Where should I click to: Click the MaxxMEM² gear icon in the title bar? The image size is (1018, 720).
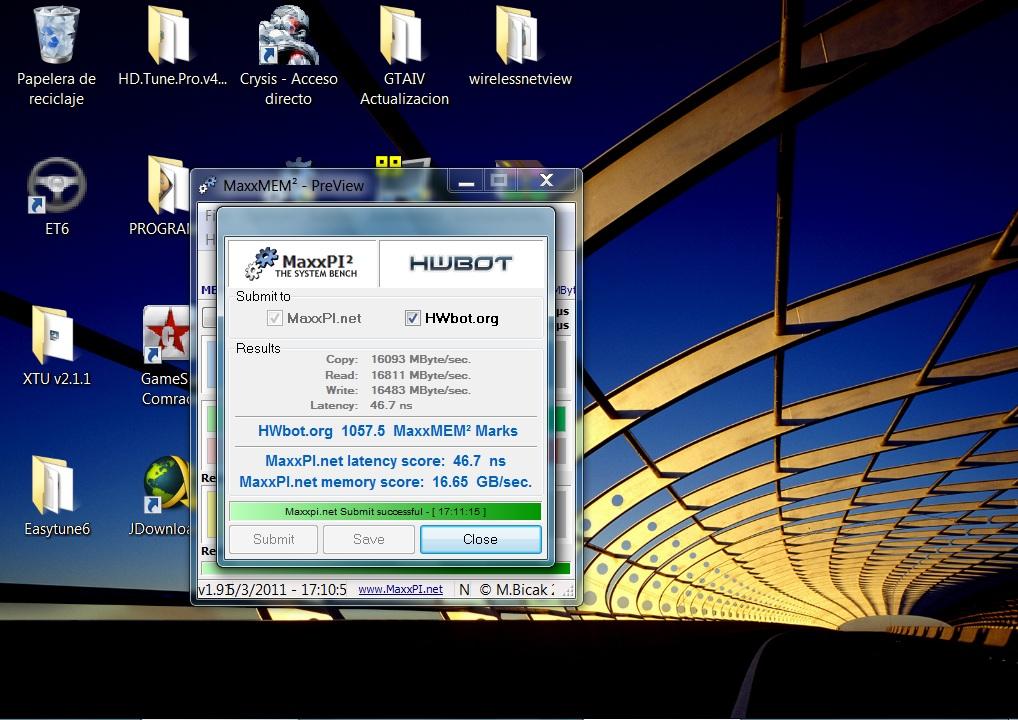[x=208, y=186]
